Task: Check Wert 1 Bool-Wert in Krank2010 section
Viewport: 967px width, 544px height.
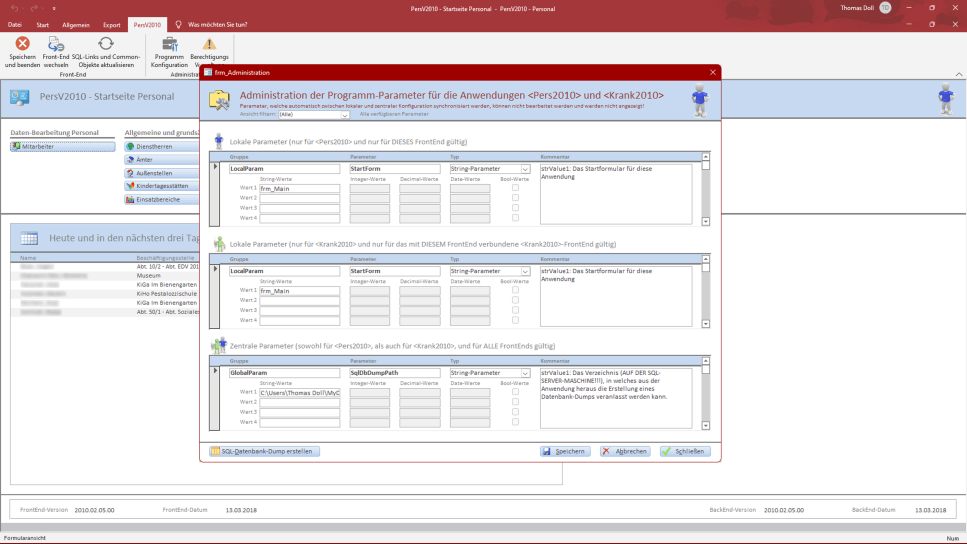Action: pos(516,290)
